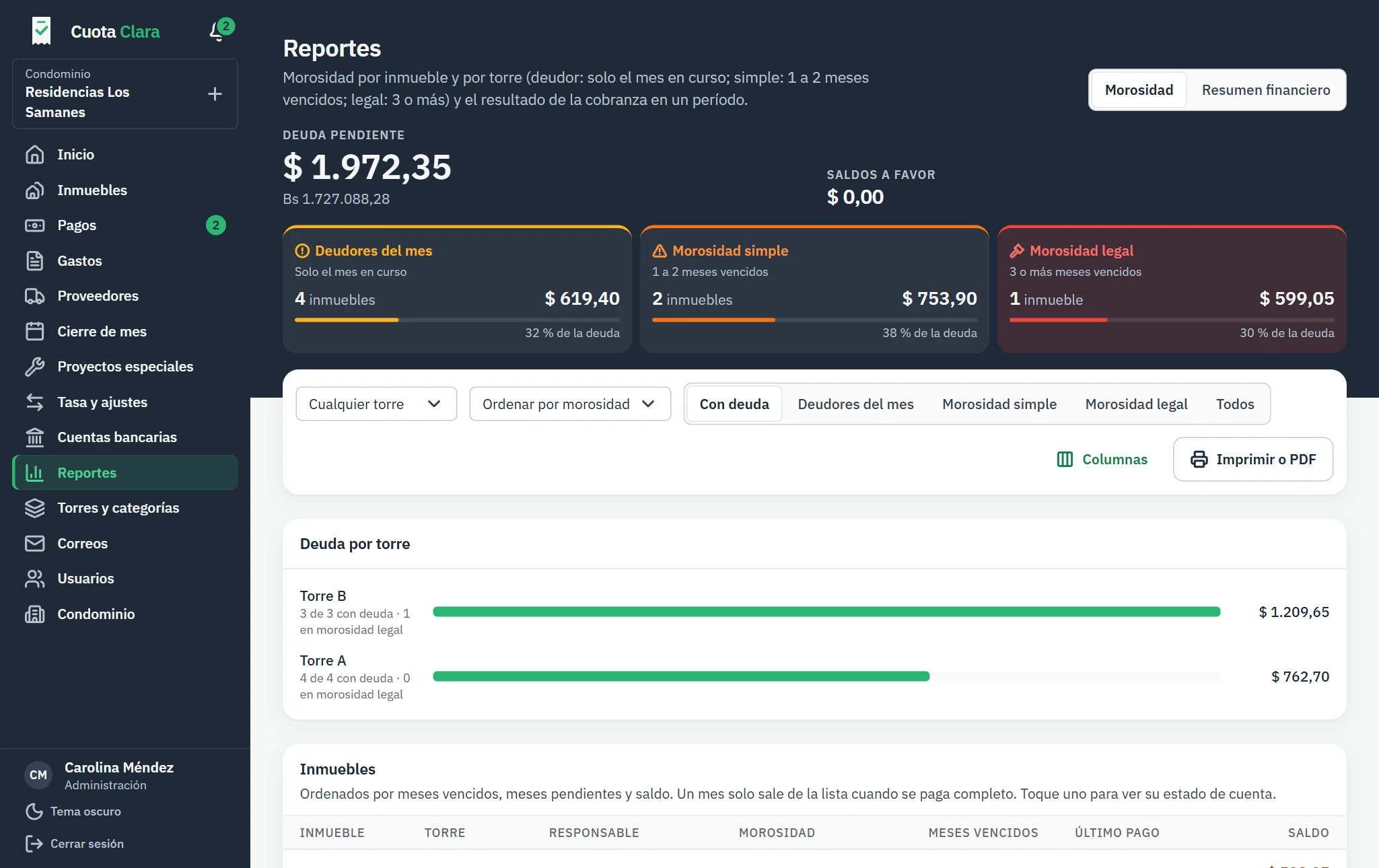The width and height of the screenshot is (1379, 868).
Task: Open the Morosidad legal summary card
Action: point(1172,289)
